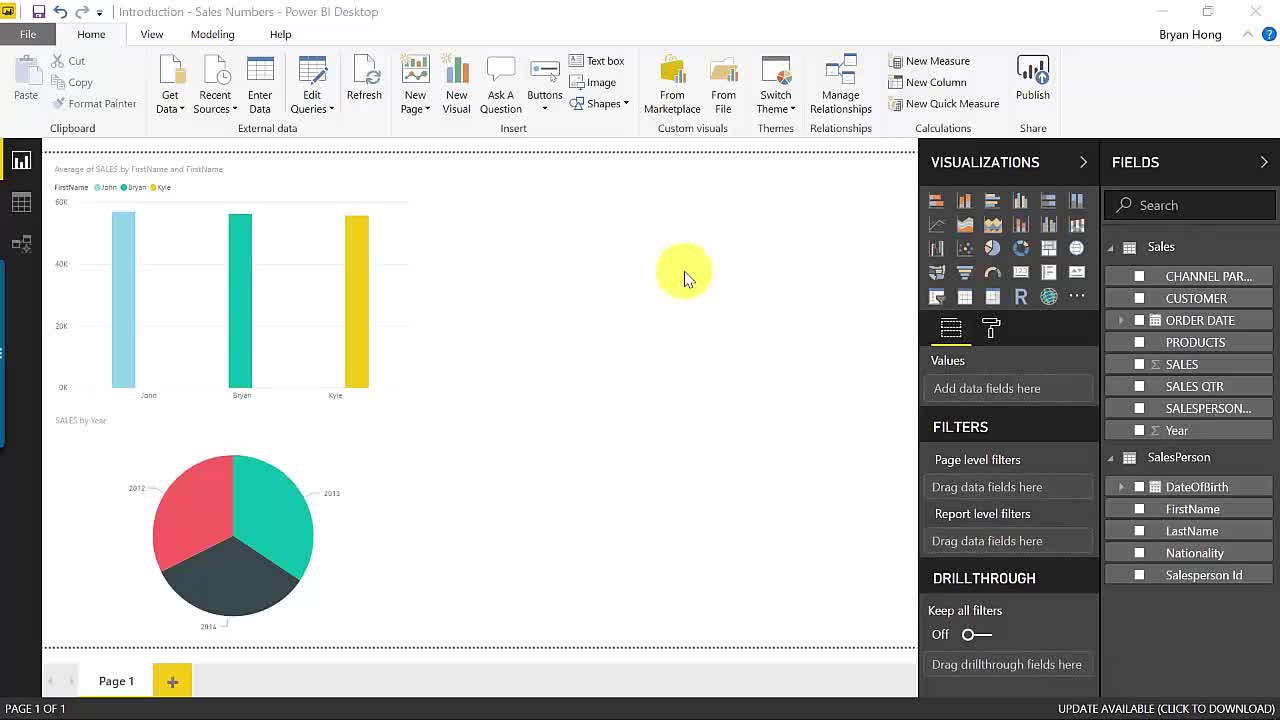Choose the donut chart visualization
Screen dimensions: 1280x720
[1020, 248]
